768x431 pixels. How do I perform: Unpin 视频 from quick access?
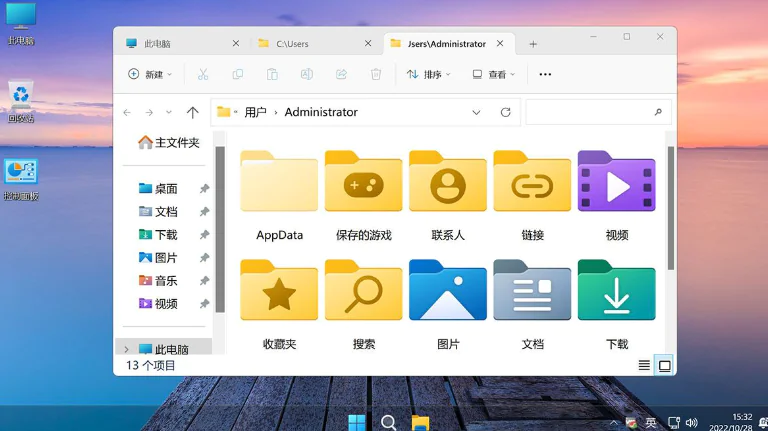204,304
